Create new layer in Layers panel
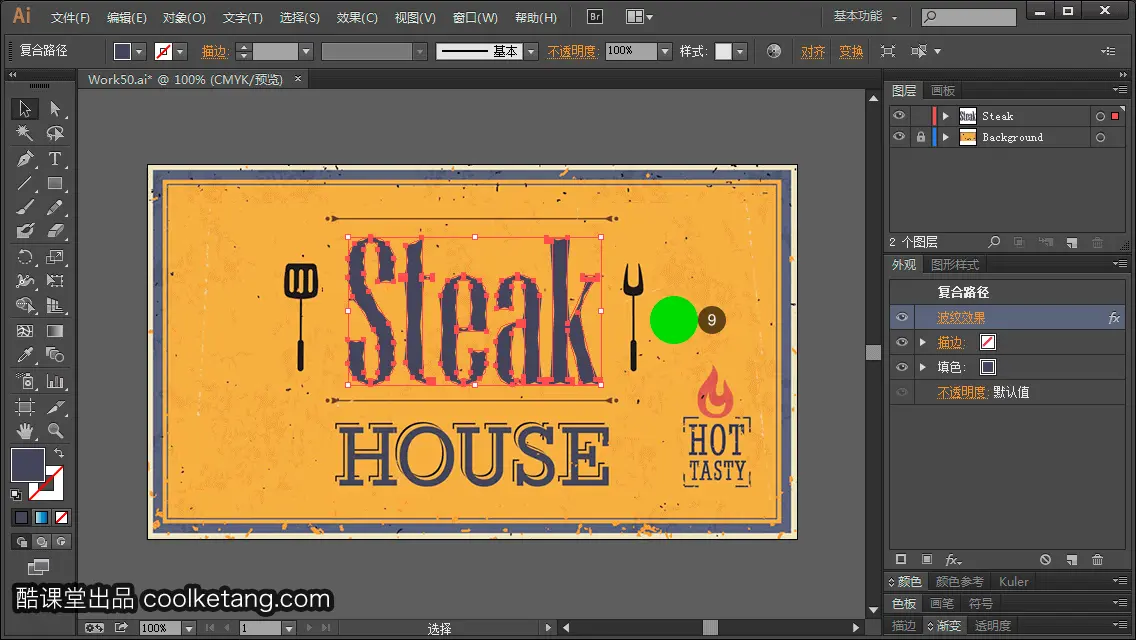 click(x=1072, y=242)
